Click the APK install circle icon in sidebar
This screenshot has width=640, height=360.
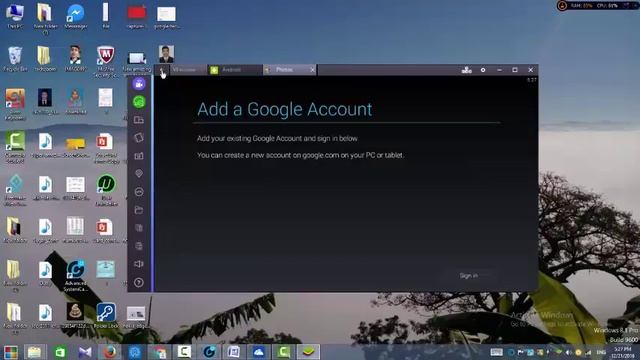(139, 192)
